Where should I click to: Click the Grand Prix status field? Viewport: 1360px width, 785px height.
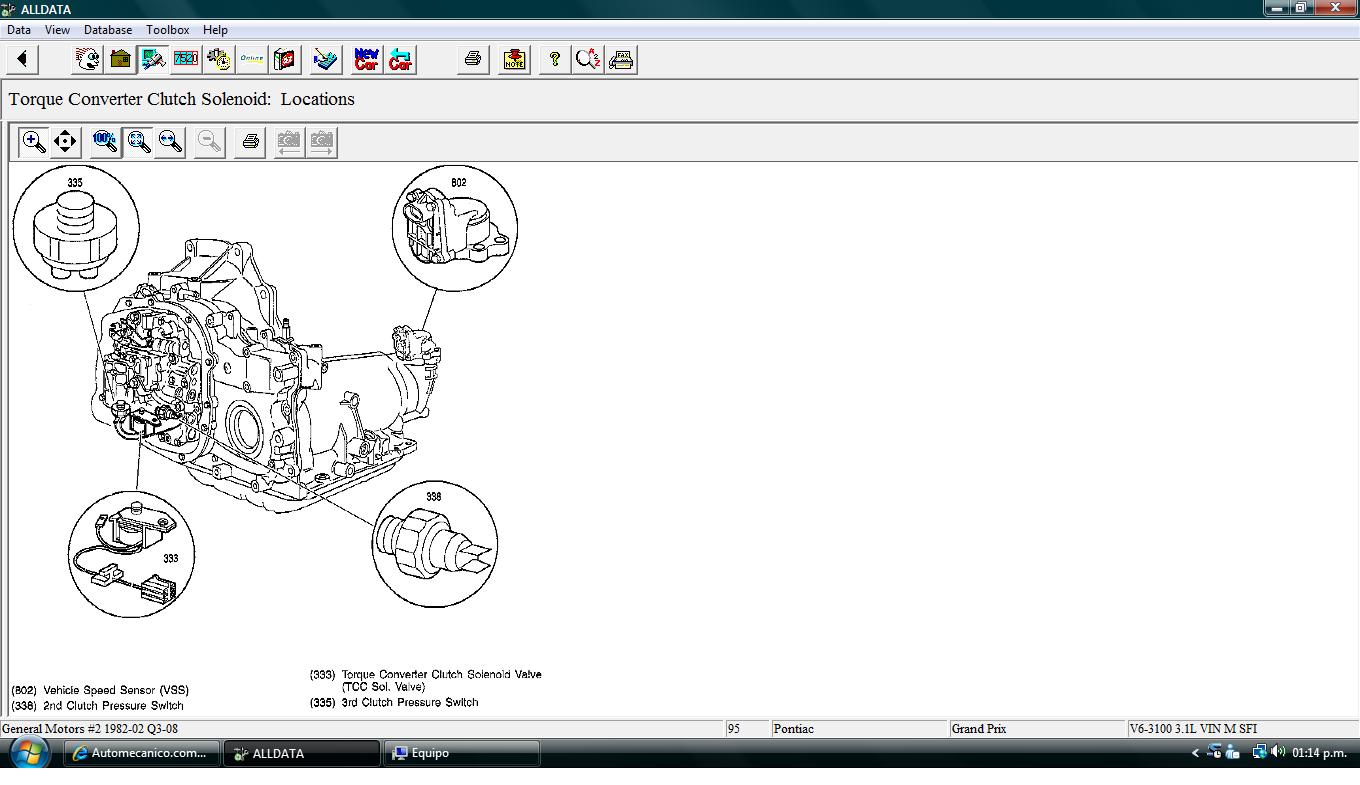[x=1037, y=729]
